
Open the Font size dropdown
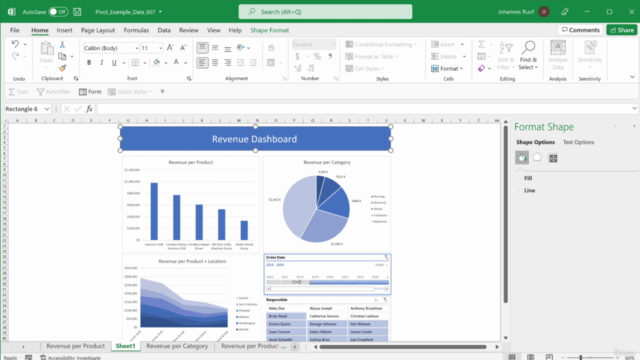(x=160, y=48)
